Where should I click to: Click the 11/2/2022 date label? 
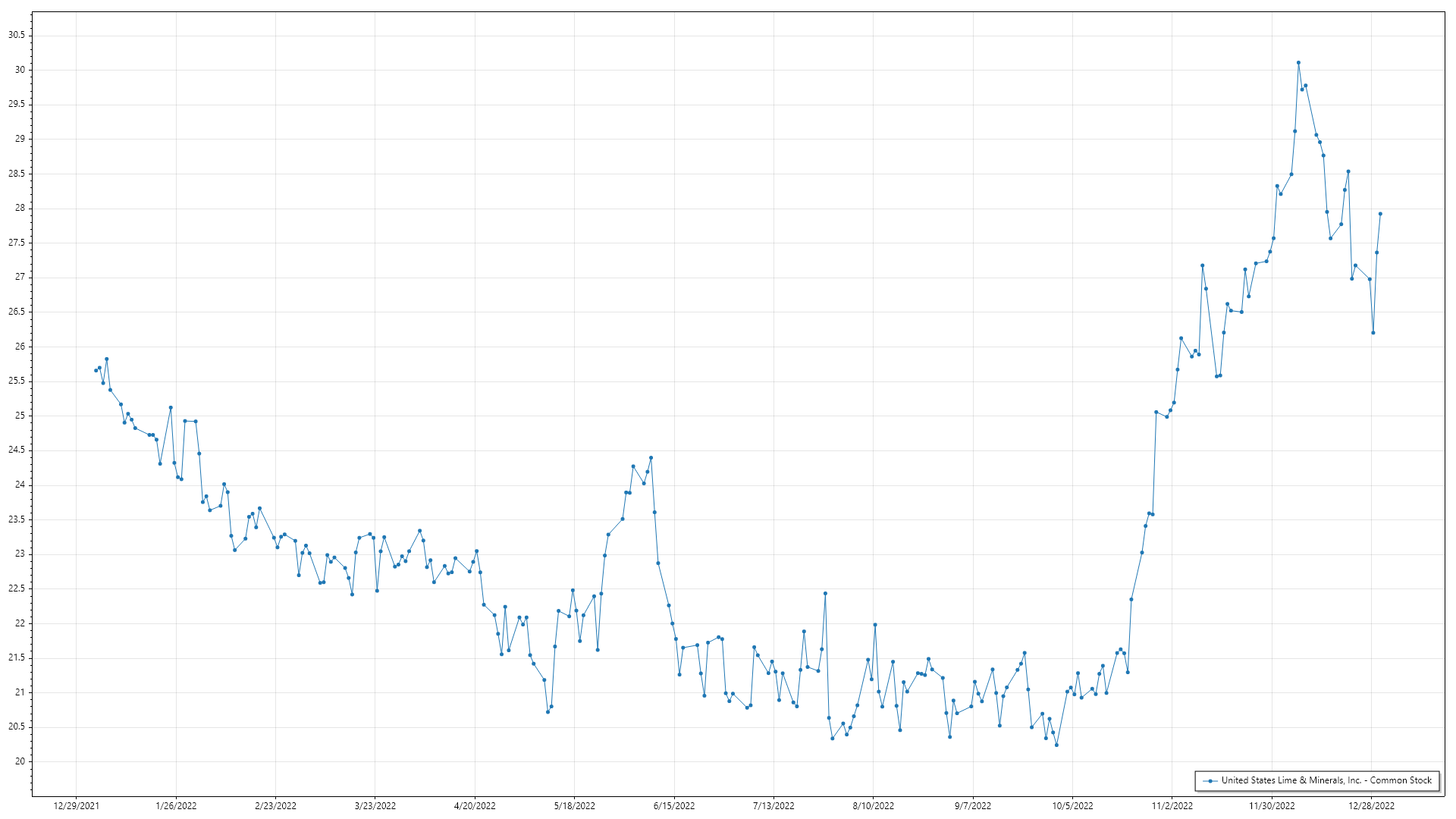(x=1172, y=806)
